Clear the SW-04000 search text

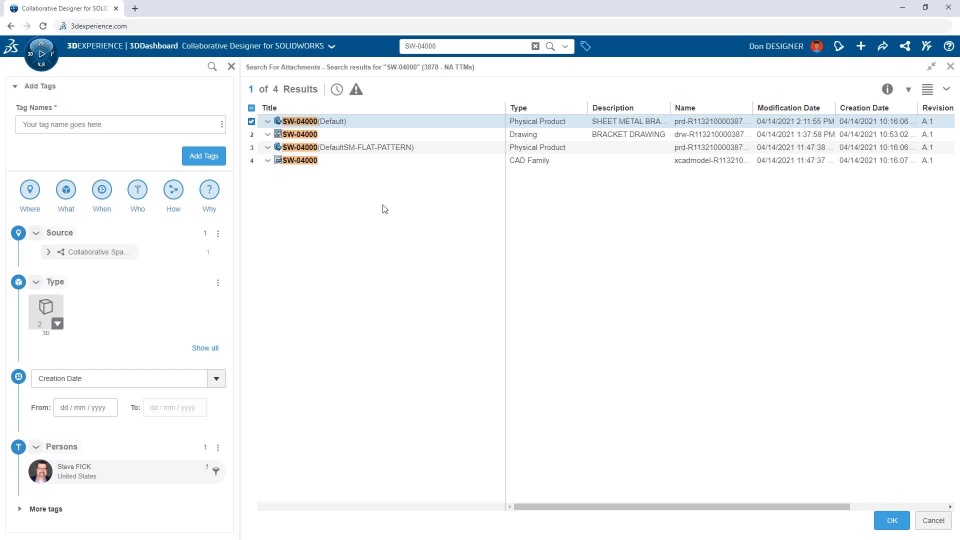(x=535, y=46)
